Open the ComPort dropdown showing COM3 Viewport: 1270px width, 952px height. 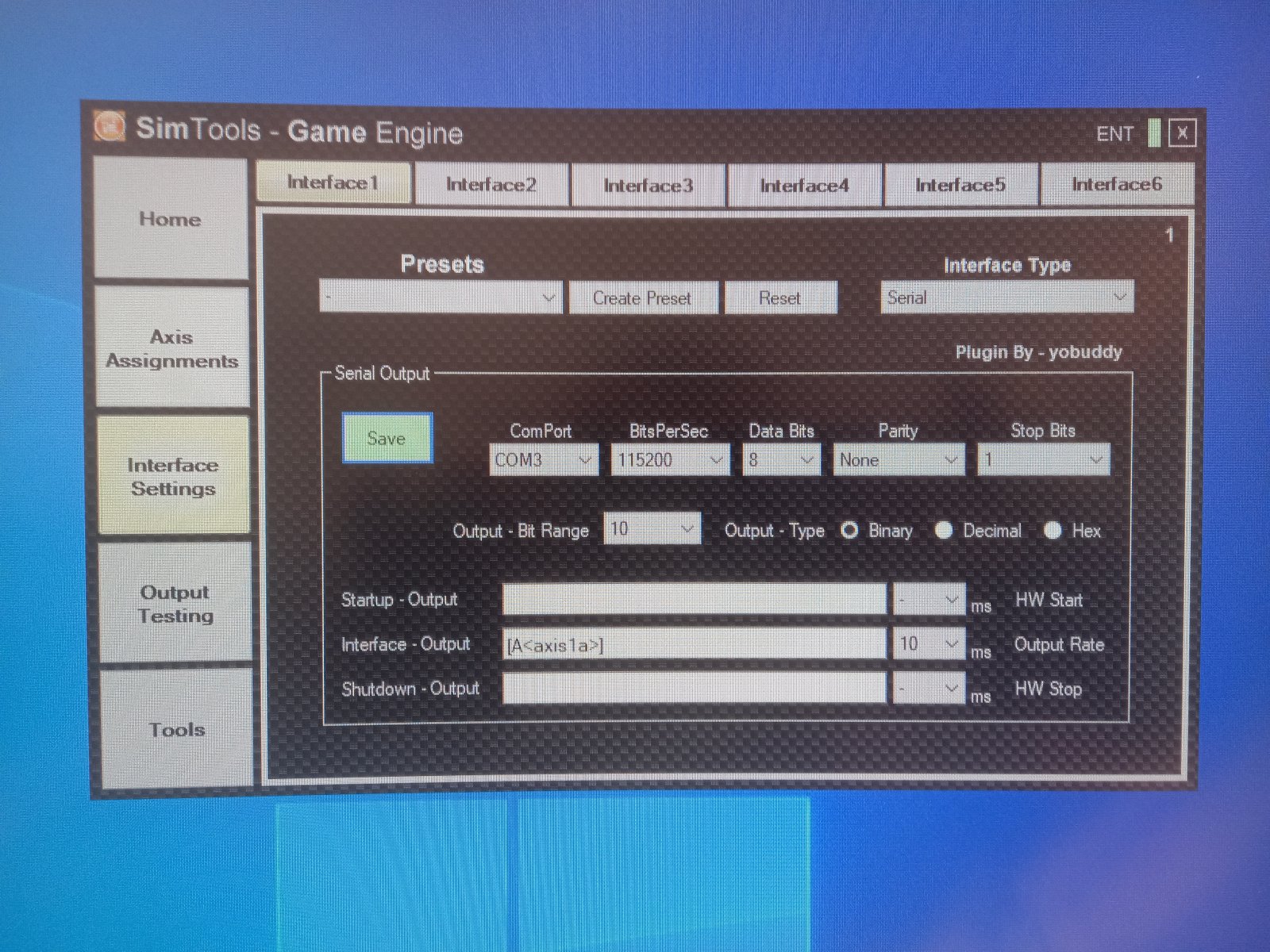click(544, 460)
